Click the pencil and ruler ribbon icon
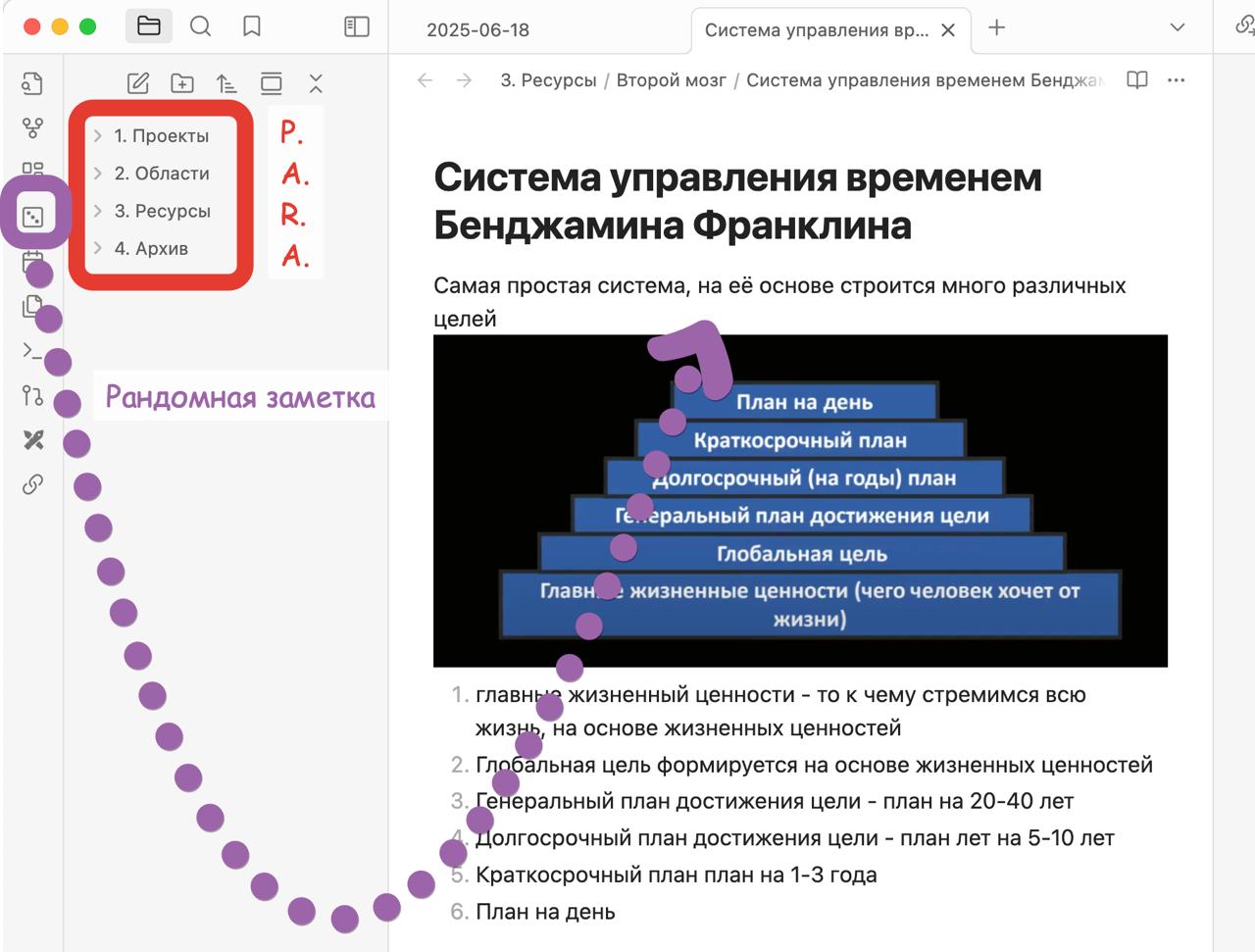The height and width of the screenshot is (952, 1255). click(x=32, y=440)
